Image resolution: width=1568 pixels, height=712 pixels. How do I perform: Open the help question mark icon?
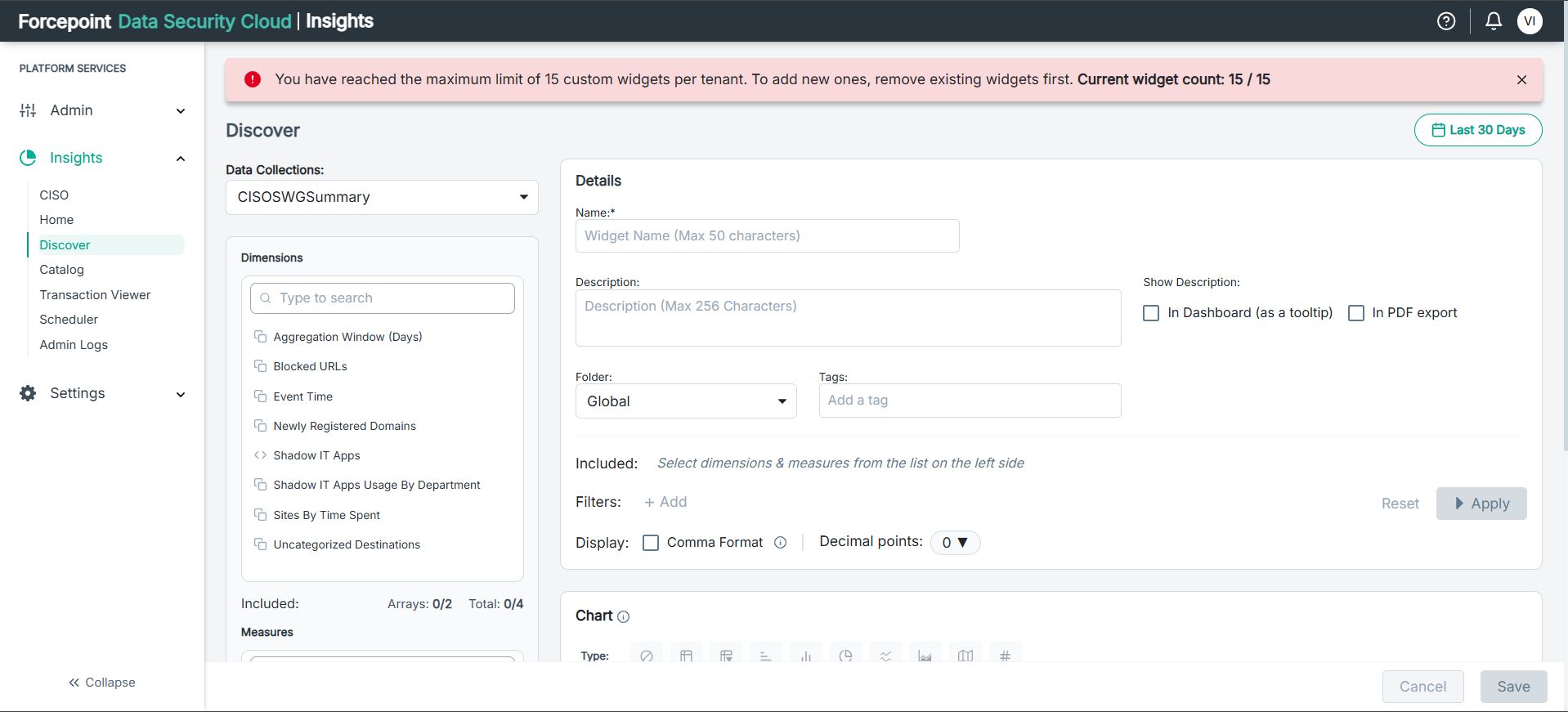pyautogui.click(x=1446, y=21)
